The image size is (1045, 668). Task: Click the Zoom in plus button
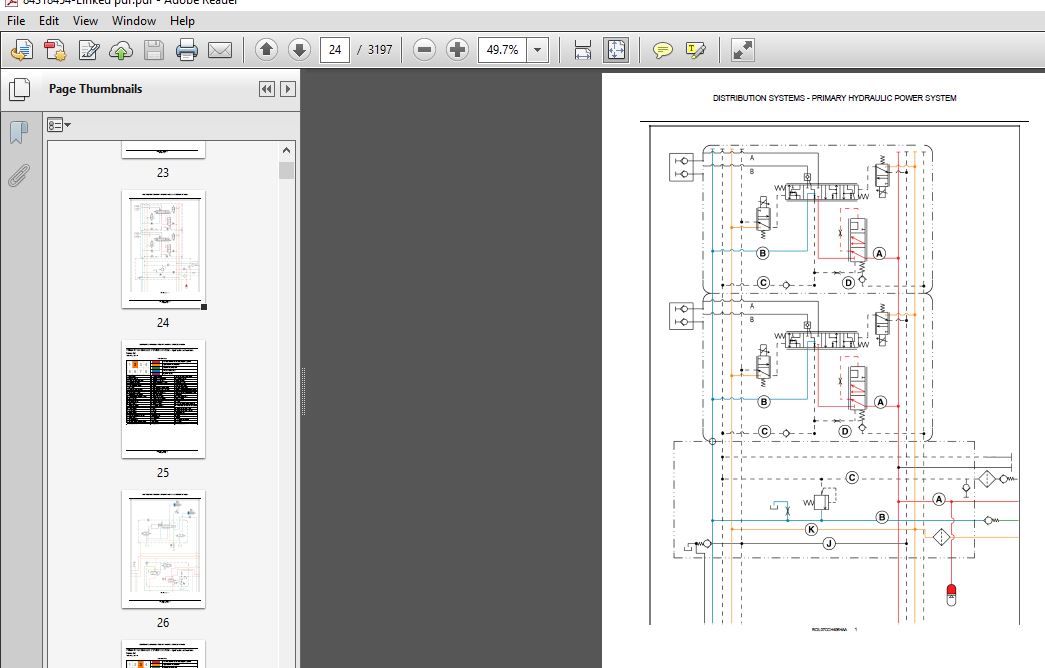tap(457, 49)
